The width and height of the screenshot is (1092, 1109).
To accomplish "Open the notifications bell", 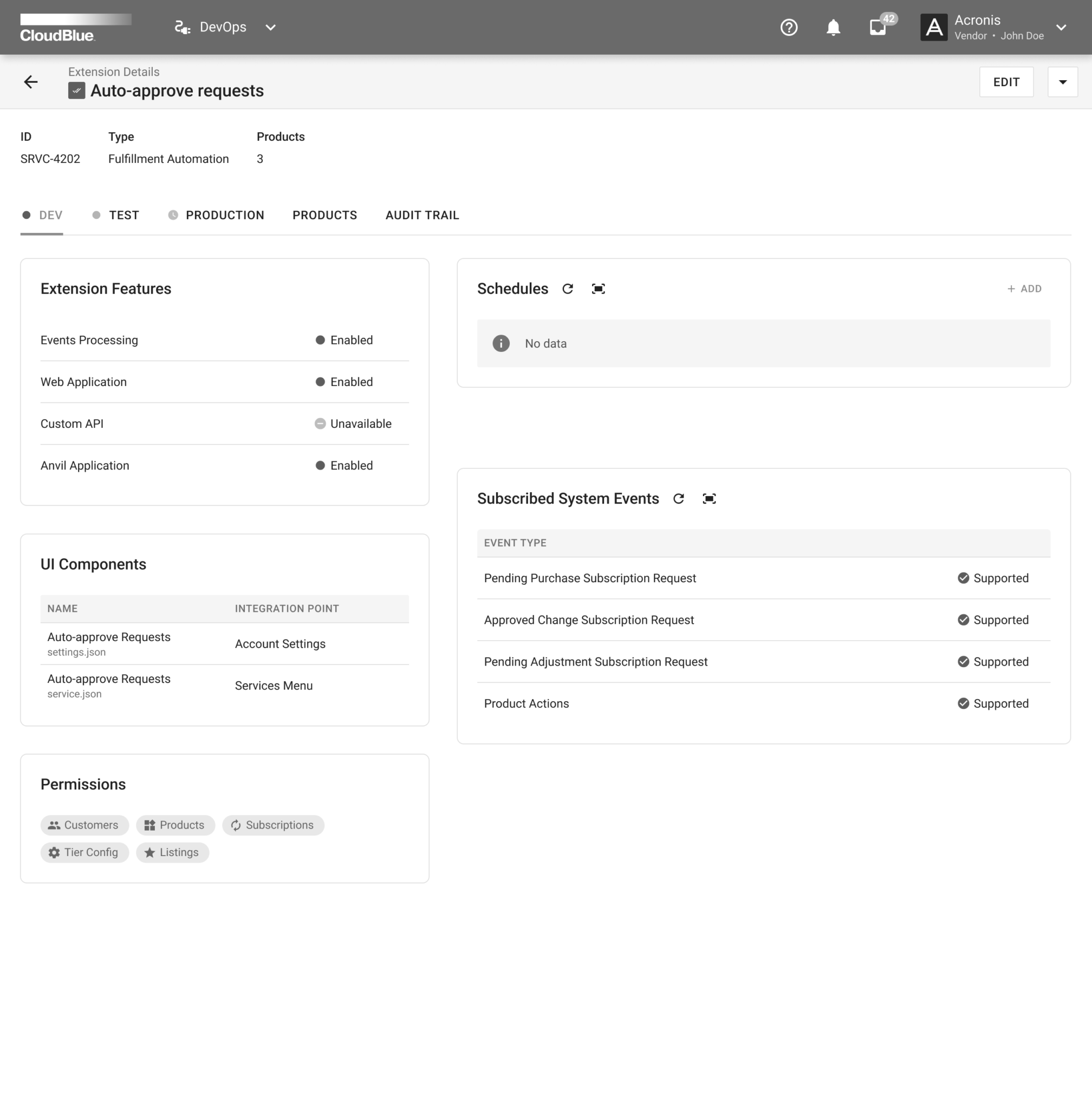I will click(833, 28).
